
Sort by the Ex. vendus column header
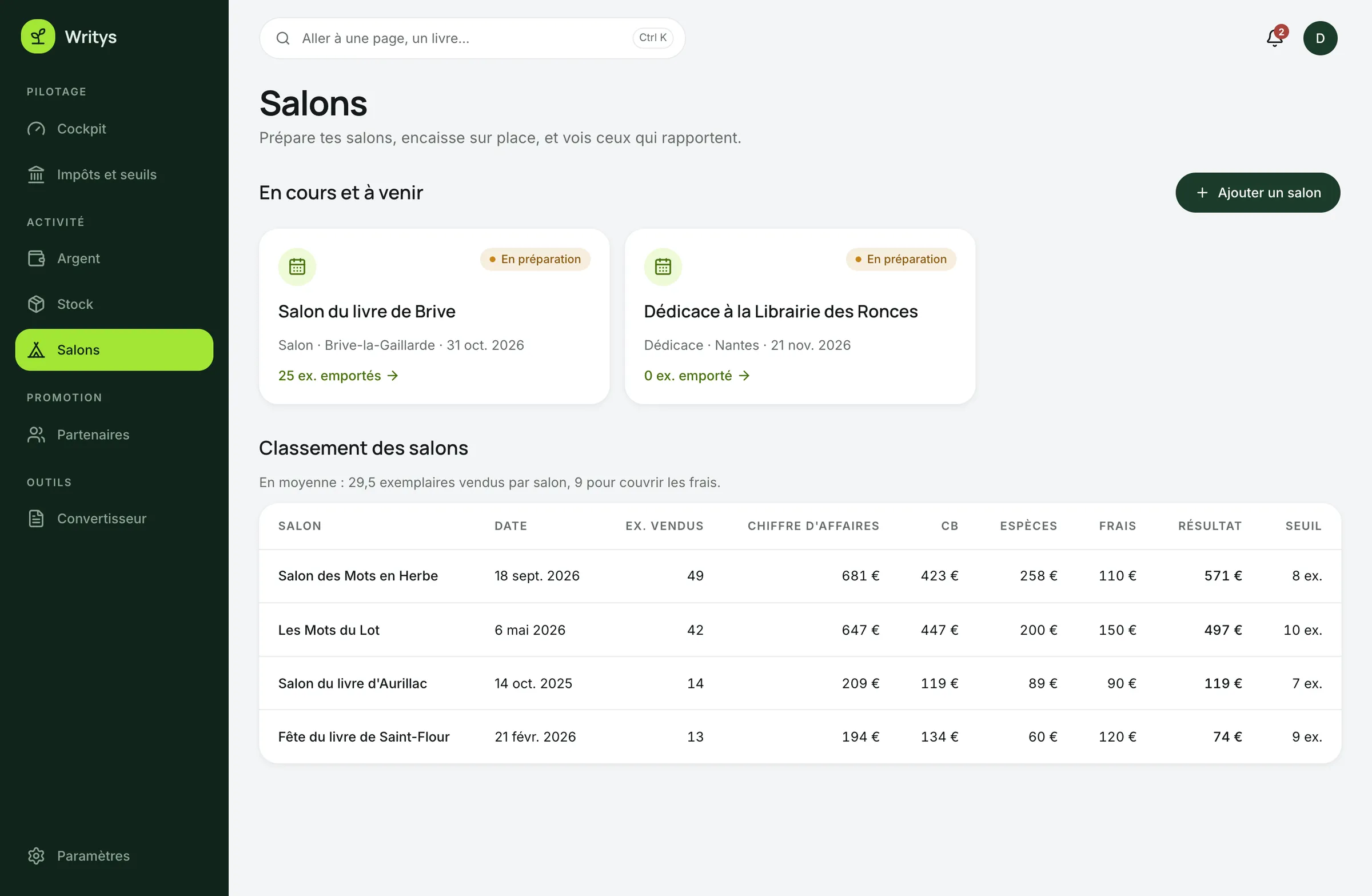point(664,526)
